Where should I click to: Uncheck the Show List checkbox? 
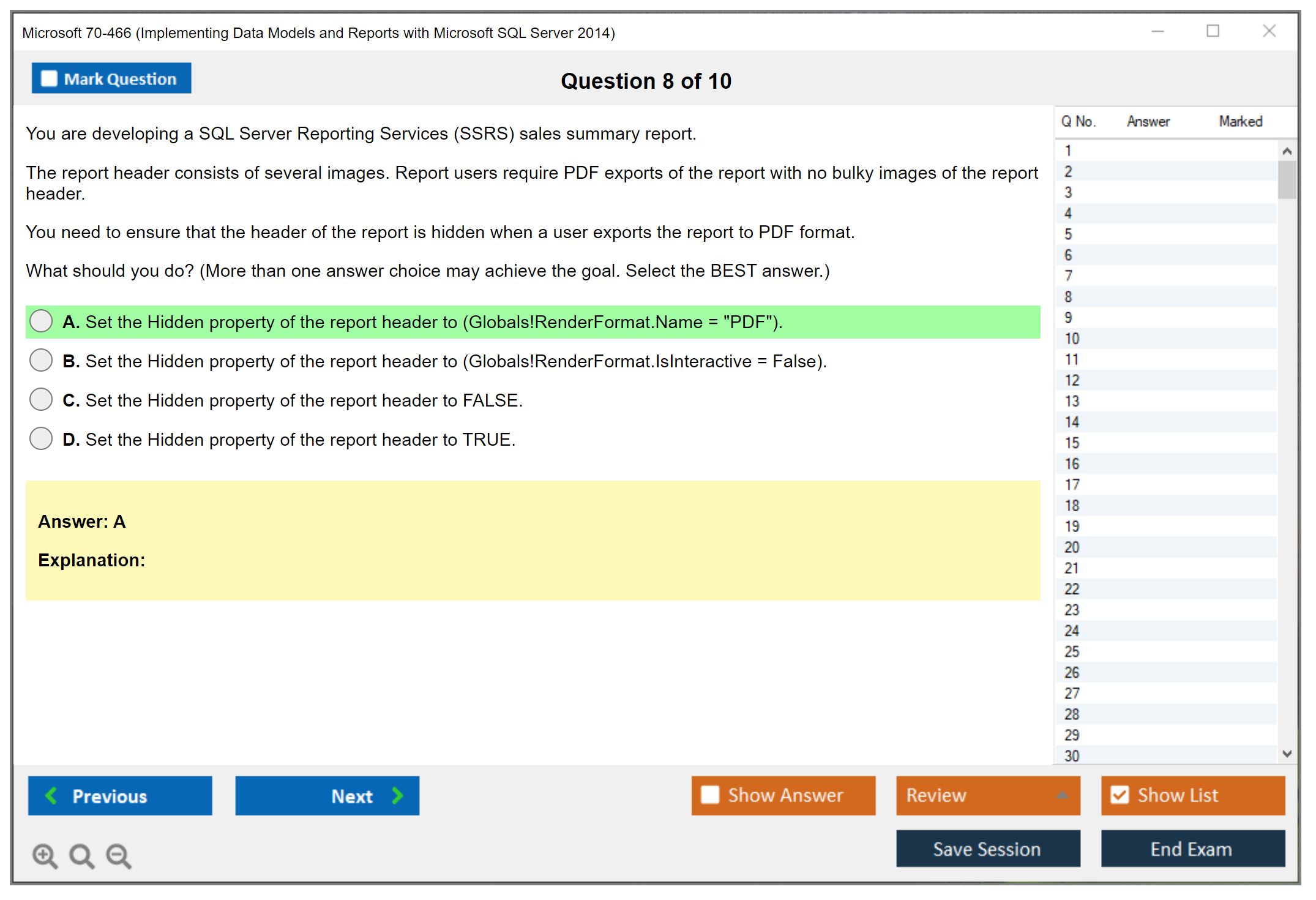pos(1120,795)
